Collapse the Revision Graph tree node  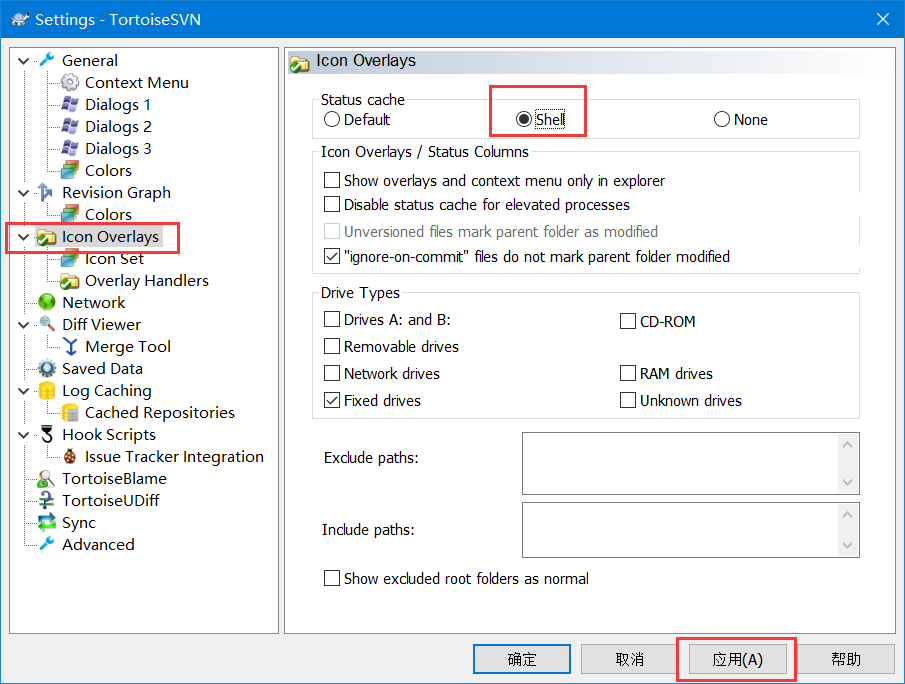click(24, 193)
